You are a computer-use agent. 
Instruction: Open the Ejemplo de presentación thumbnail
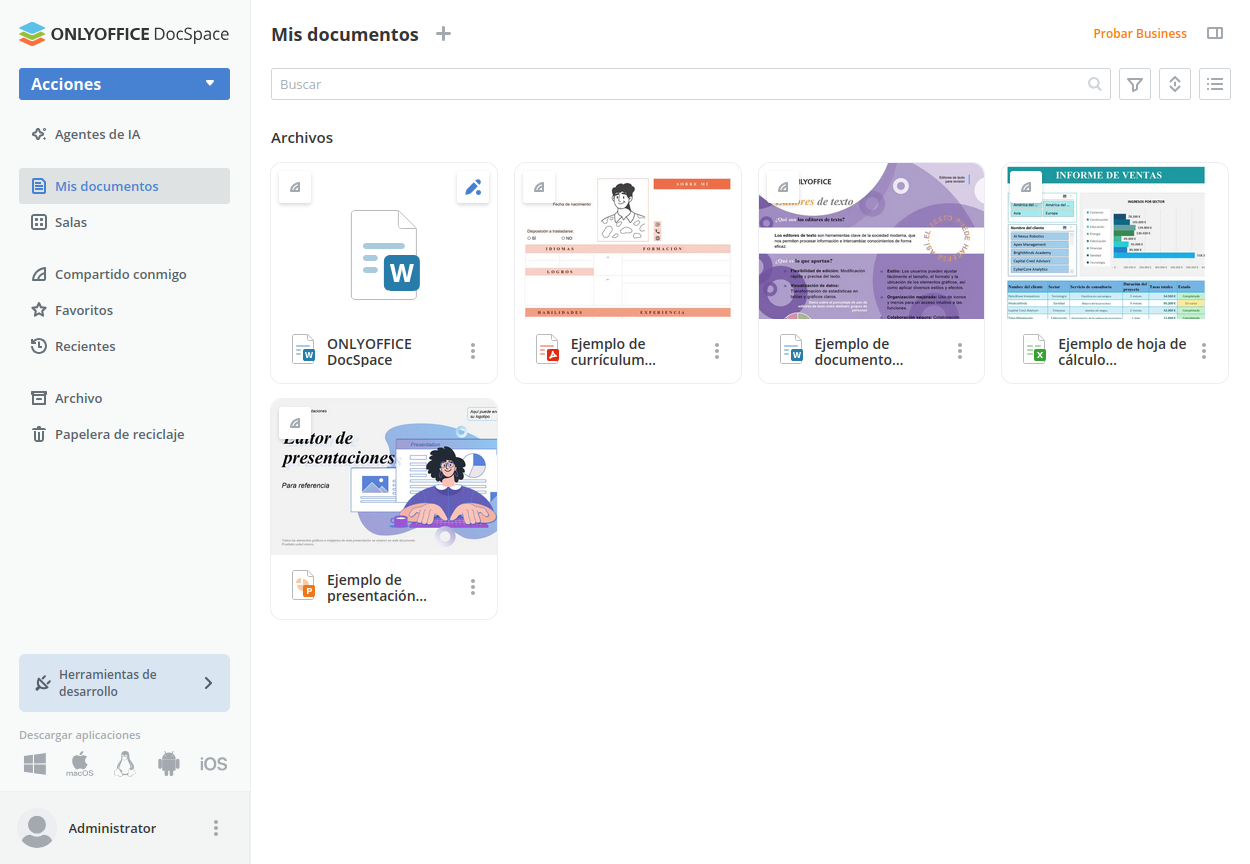384,478
